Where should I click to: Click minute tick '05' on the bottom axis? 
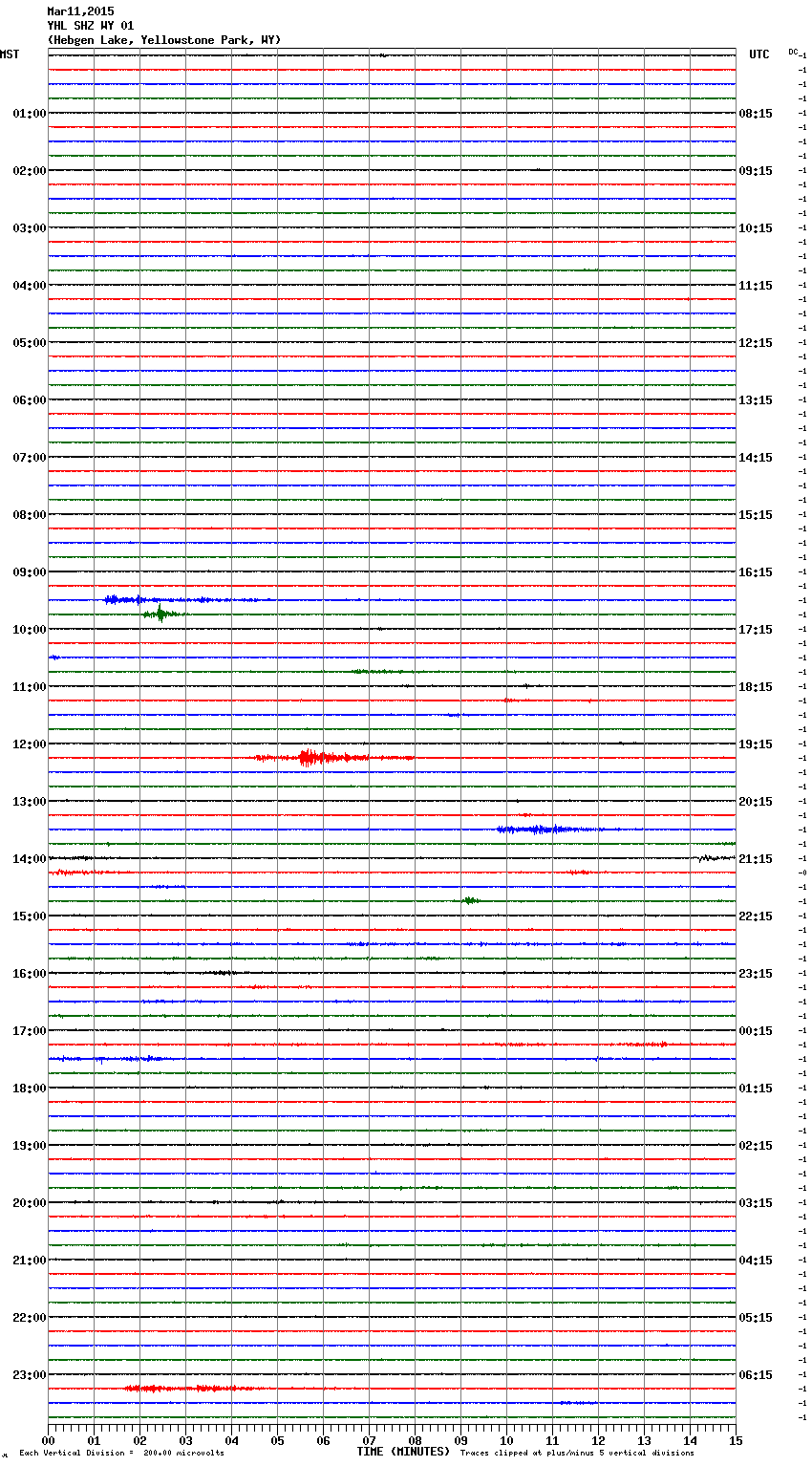coord(277,1440)
